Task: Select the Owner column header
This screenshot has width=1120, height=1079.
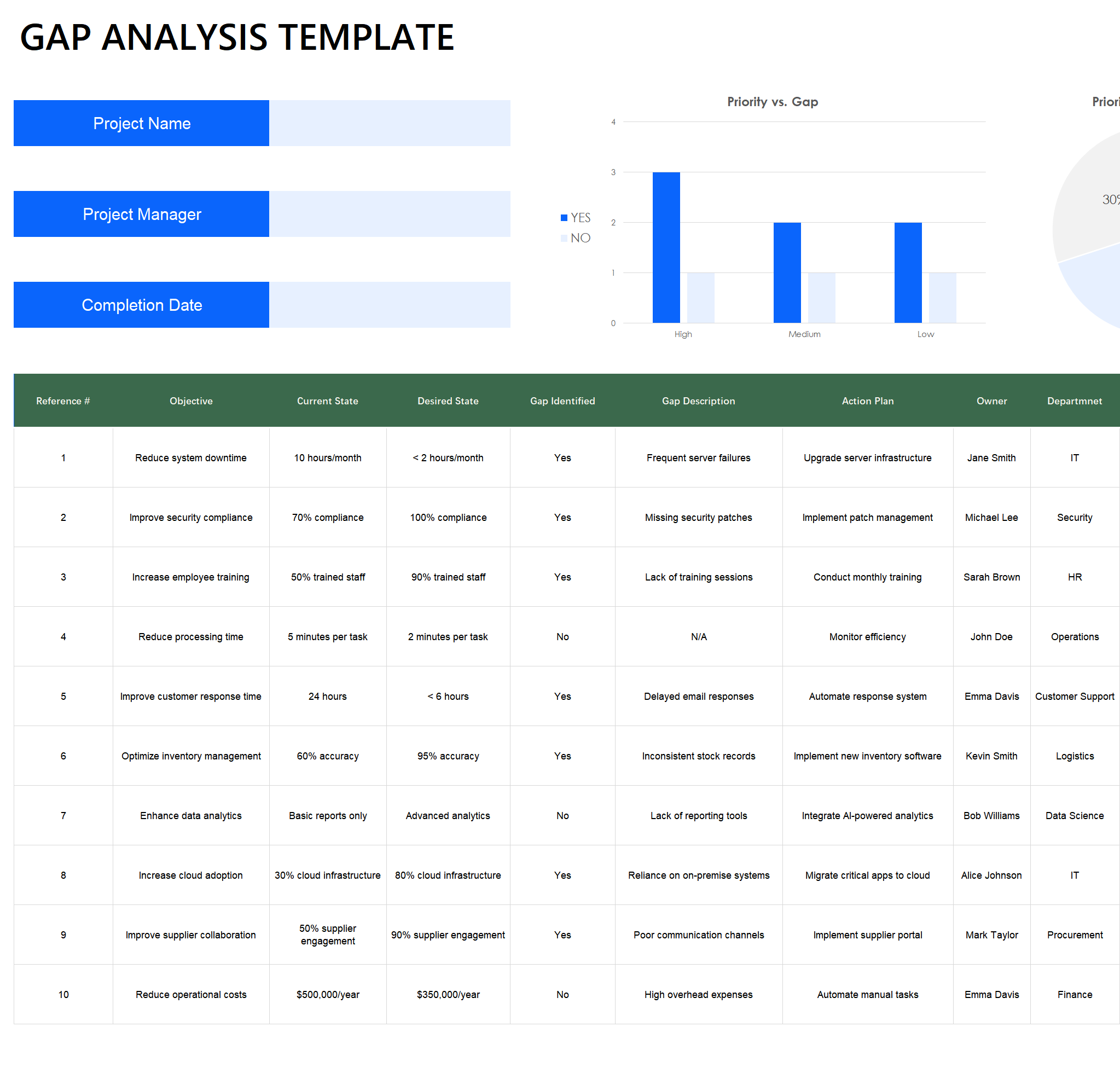Action: 991,401
